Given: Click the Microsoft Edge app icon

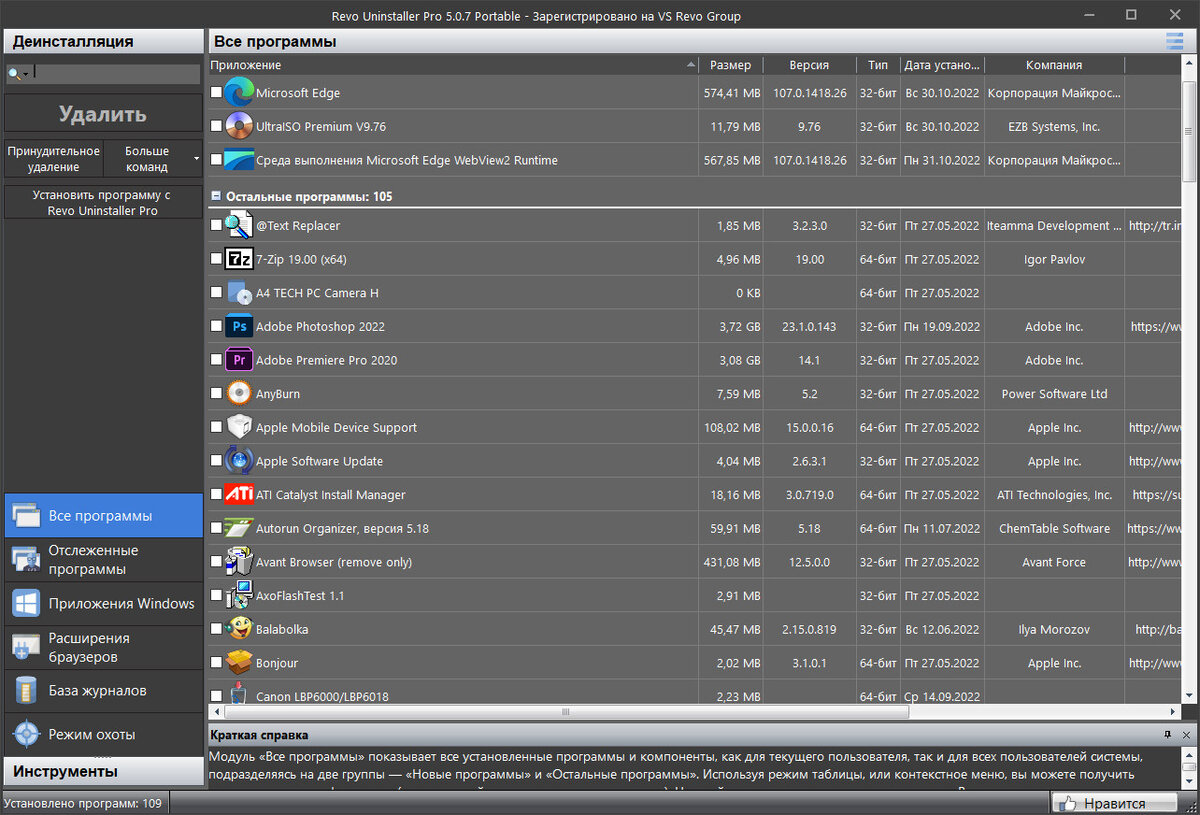Looking at the screenshot, I should coord(239,93).
